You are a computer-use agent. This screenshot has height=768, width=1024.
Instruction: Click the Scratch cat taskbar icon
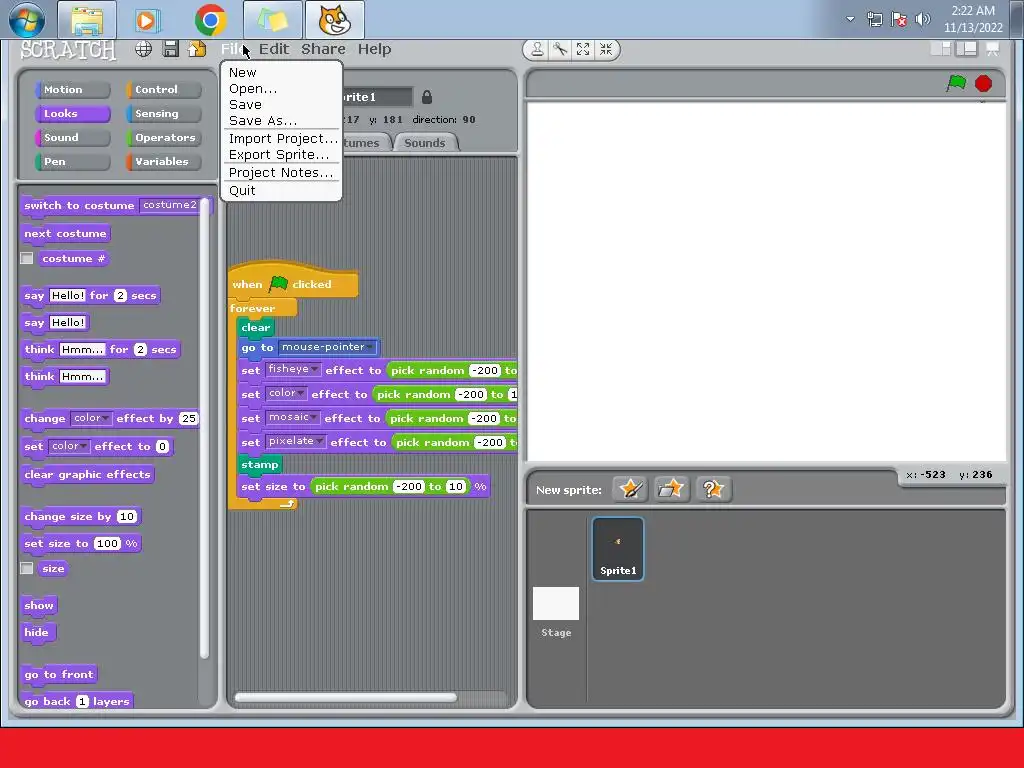(x=334, y=20)
